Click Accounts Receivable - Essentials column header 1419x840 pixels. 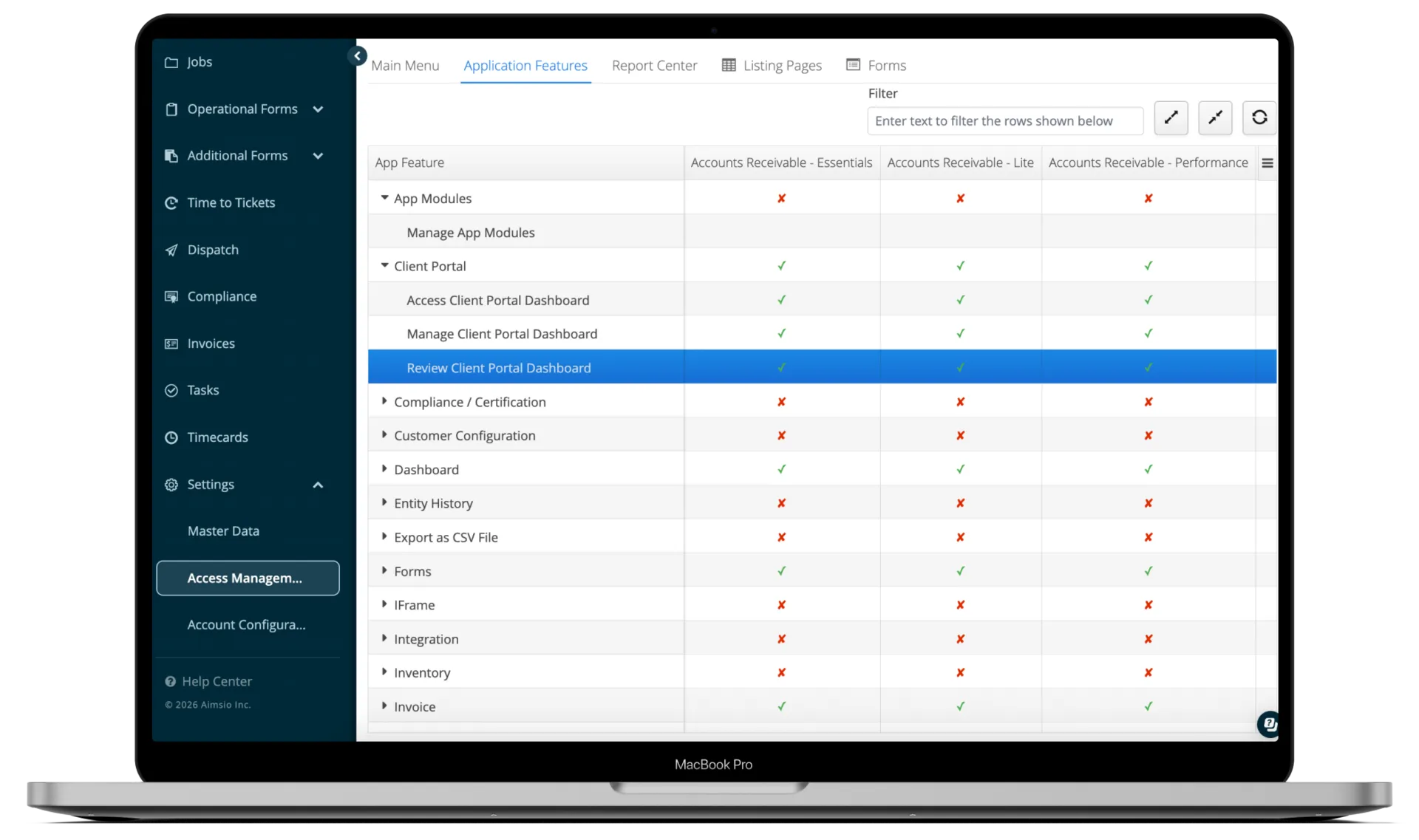coord(781,163)
